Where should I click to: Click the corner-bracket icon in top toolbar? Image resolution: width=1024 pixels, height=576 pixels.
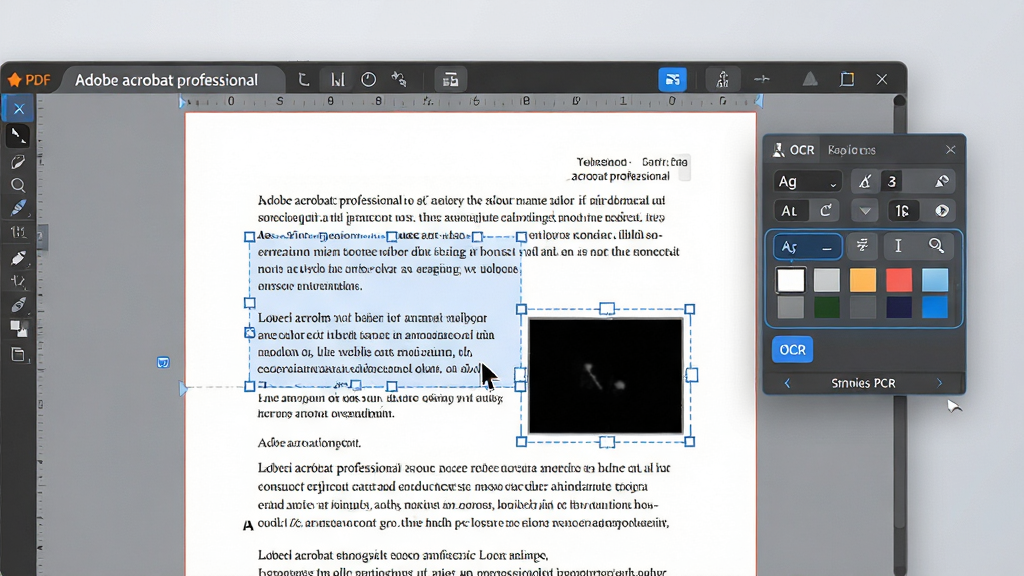(x=303, y=80)
